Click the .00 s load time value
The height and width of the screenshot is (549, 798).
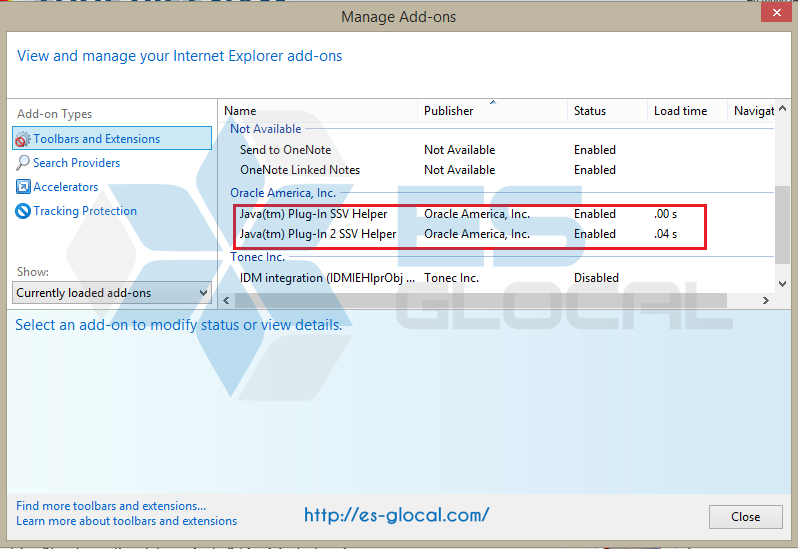pos(665,214)
